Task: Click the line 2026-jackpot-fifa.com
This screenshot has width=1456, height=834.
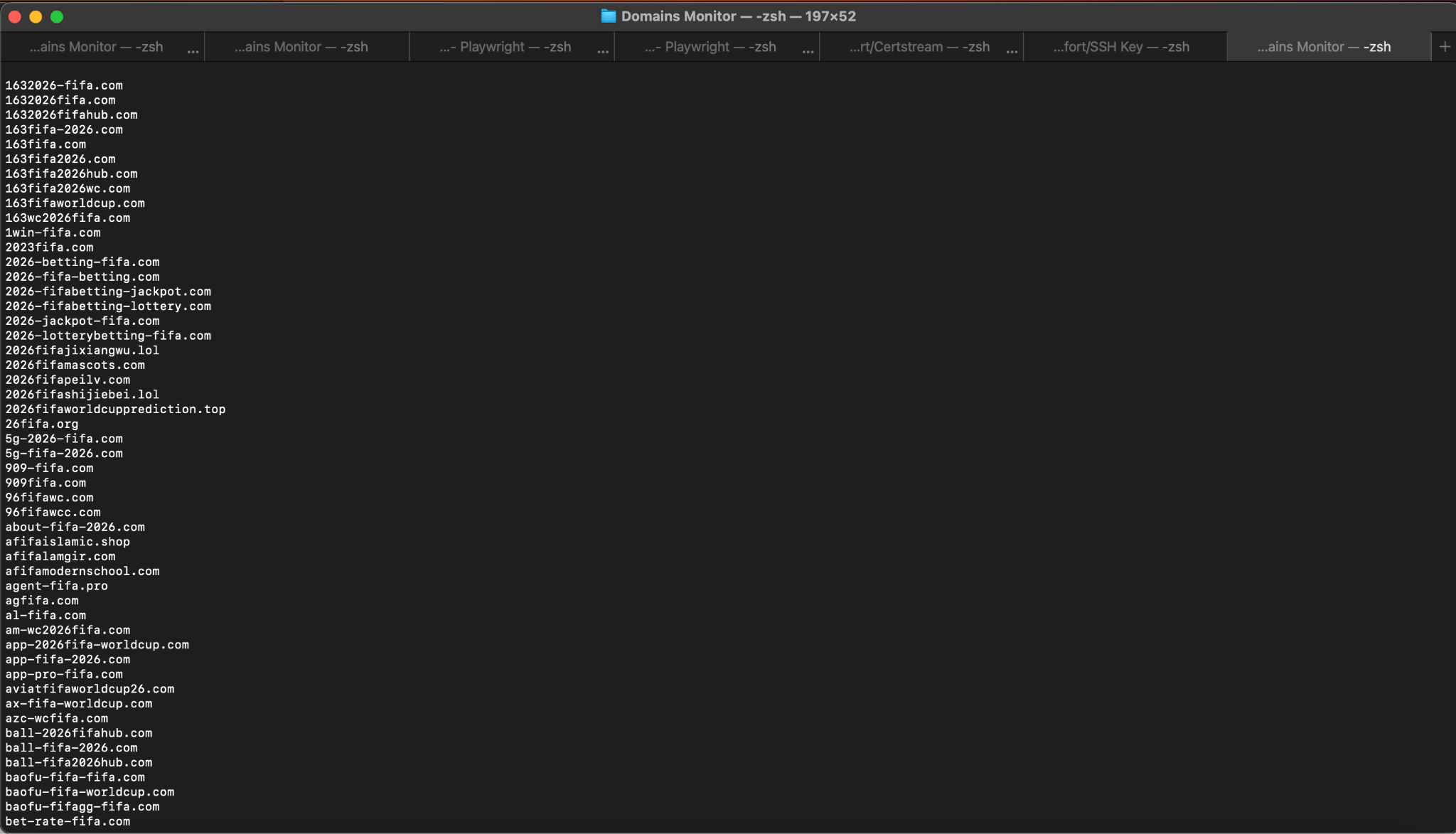Action: (x=82, y=321)
